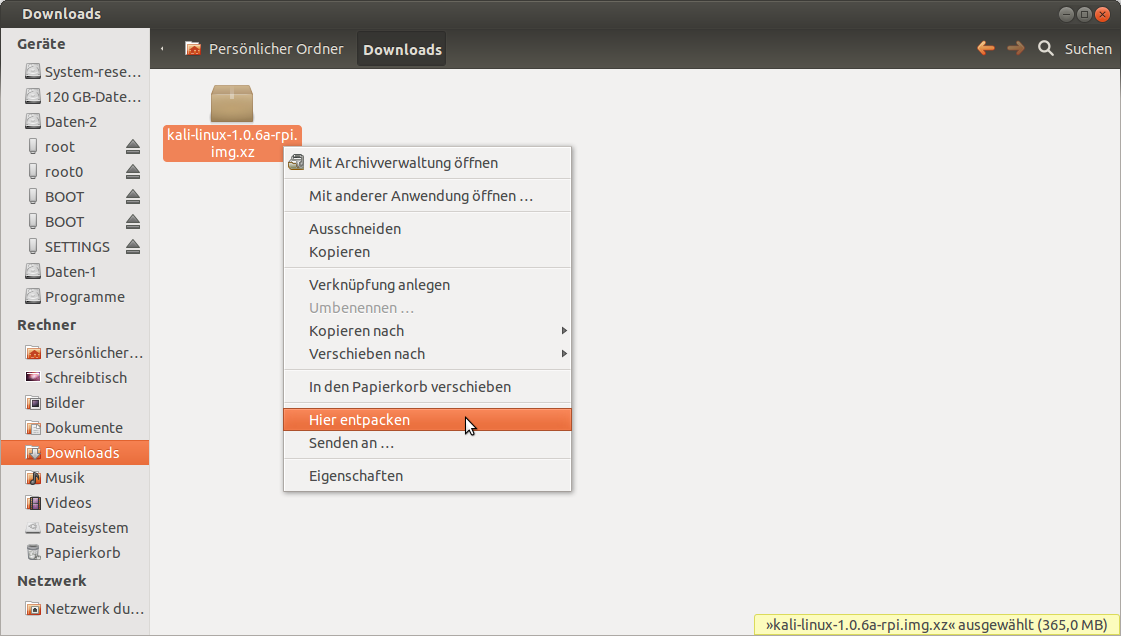Click the back arrow in toolbar
Screen dimensions: 1121x636
(986, 49)
